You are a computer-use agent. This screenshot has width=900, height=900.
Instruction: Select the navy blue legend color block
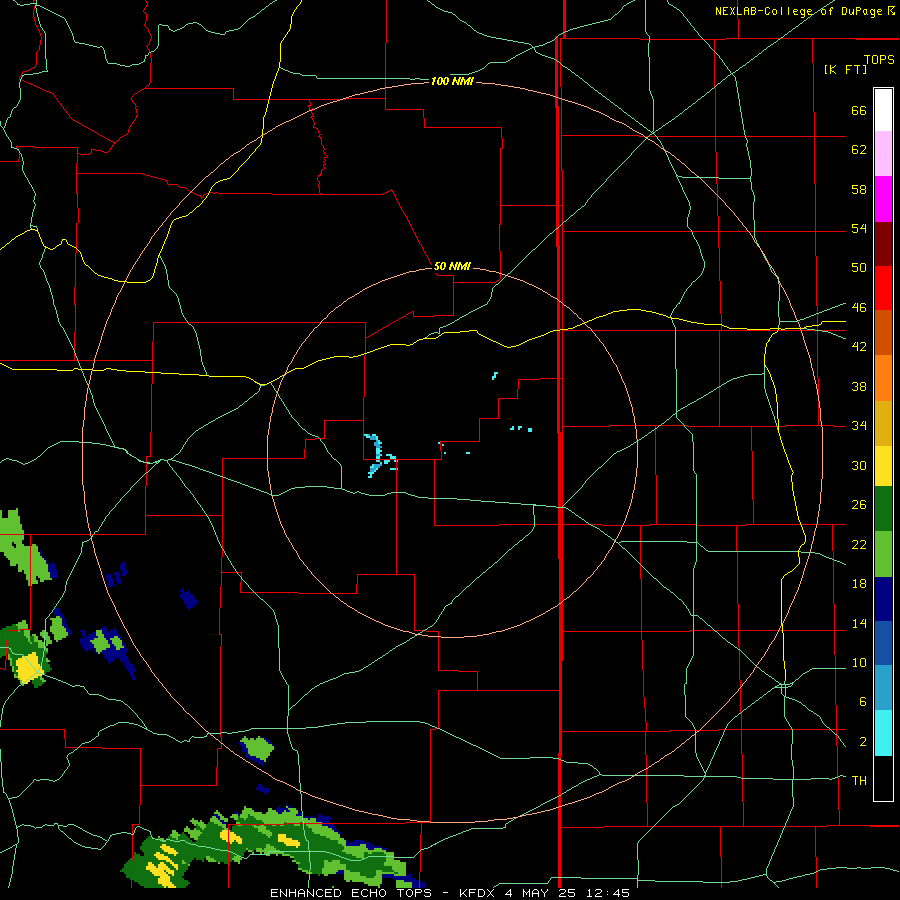(883, 599)
